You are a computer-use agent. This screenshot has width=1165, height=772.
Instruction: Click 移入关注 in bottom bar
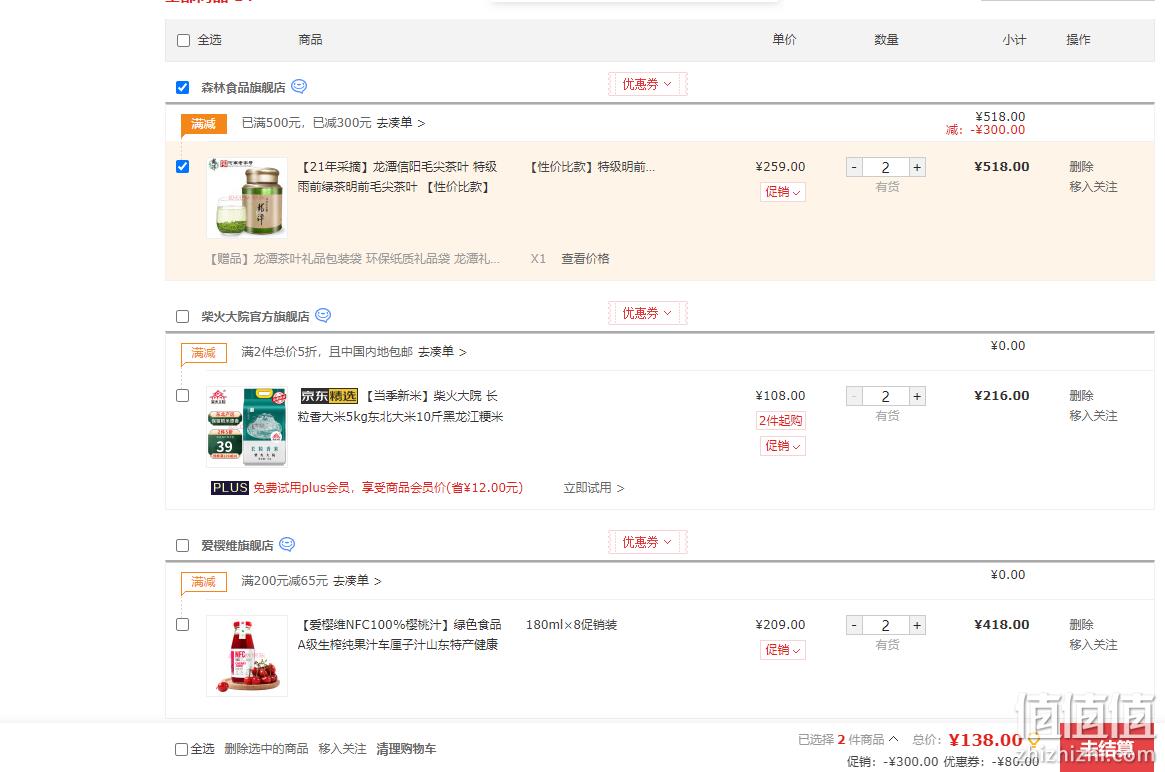(x=343, y=749)
